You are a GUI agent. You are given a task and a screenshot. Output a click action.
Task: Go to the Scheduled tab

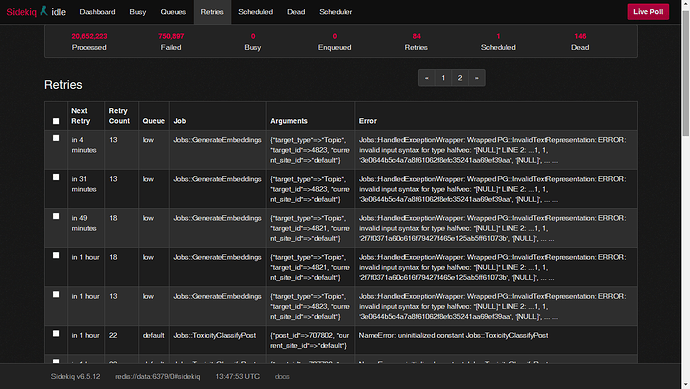click(x=256, y=12)
